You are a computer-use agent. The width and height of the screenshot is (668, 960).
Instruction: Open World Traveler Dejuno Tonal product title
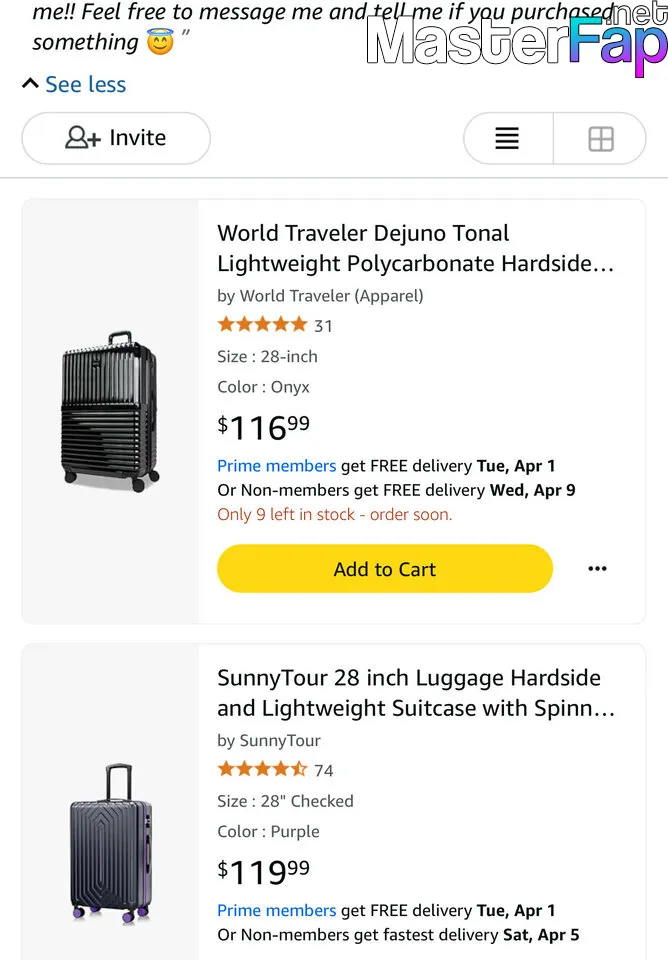pyautogui.click(x=415, y=248)
